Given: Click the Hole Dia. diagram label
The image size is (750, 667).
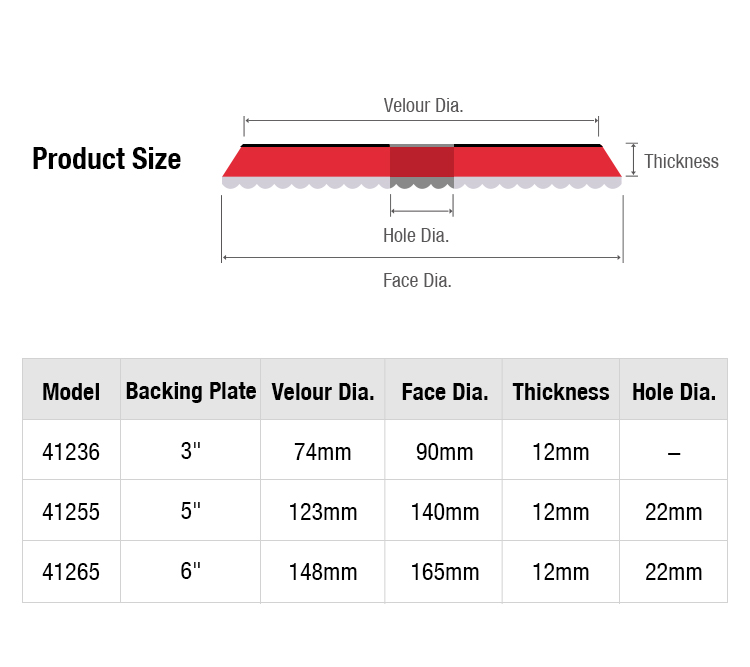Looking at the screenshot, I should 416,235.
